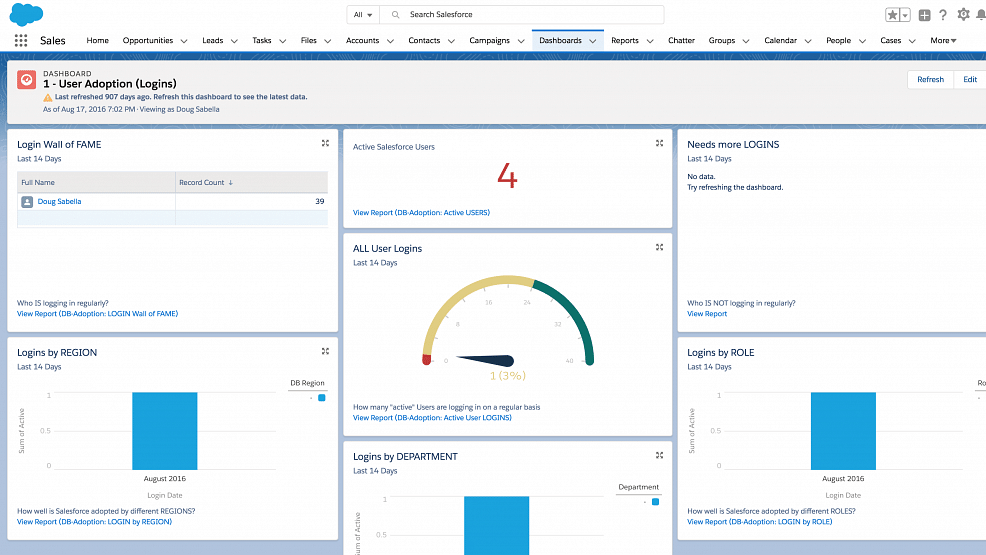Click the global actions plus icon
This screenshot has width=986, height=555.
pyautogui.click(x=924, y=15)
